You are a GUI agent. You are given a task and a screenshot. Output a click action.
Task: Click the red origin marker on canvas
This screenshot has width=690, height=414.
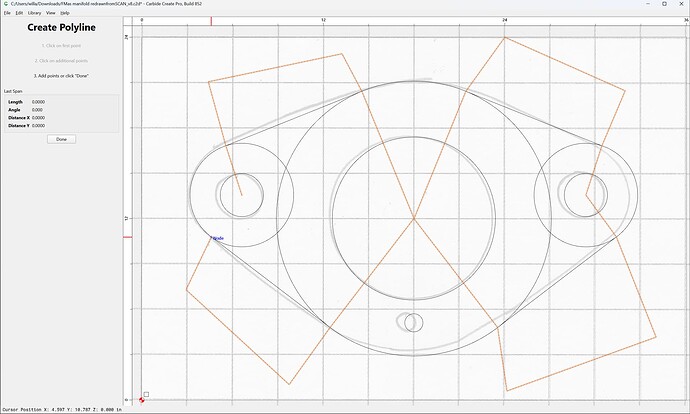point(142,400)
